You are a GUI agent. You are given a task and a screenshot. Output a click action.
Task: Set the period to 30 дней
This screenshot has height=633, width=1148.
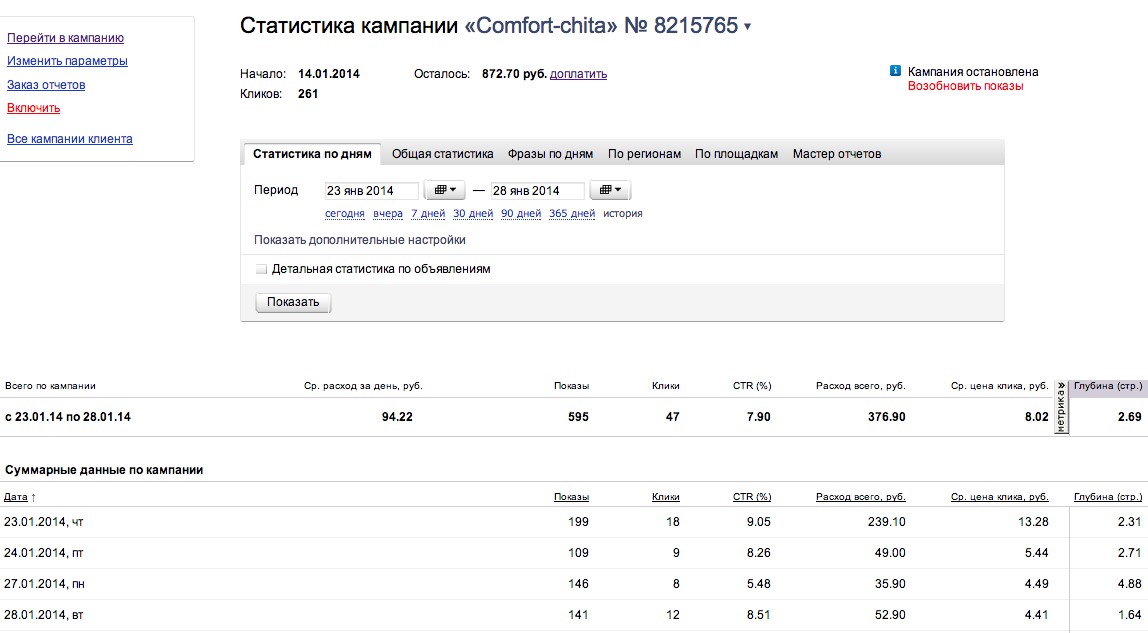473,213
